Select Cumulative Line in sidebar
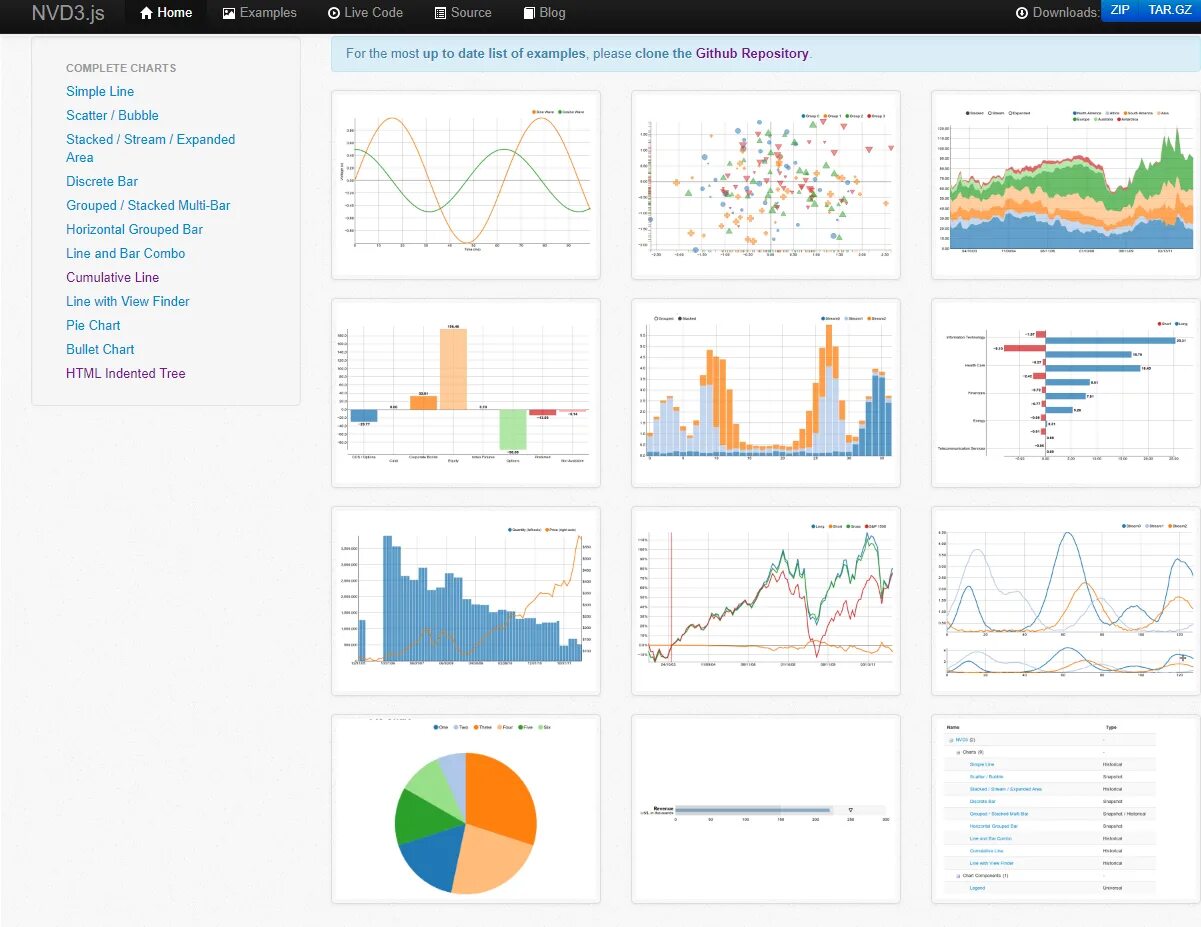This screenshot has height=927, width=1201. [x=112, y=277]
